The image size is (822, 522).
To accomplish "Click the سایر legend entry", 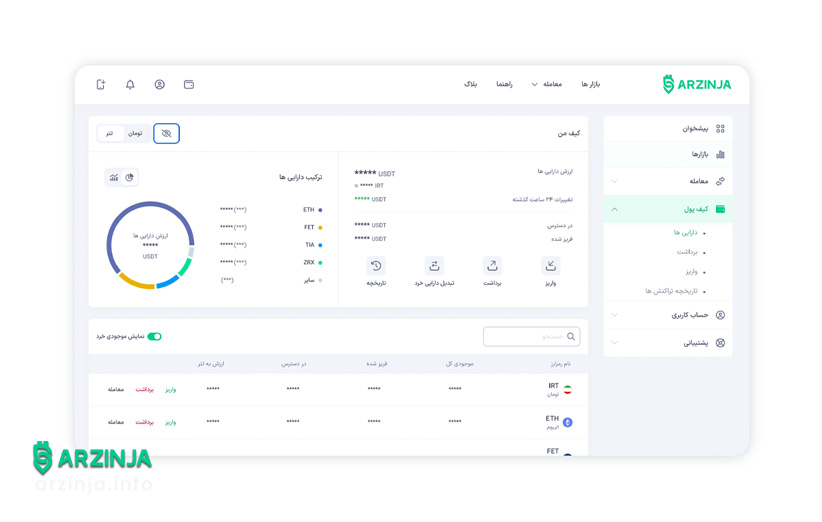I will pyautogui.click(x=313, y=280).
